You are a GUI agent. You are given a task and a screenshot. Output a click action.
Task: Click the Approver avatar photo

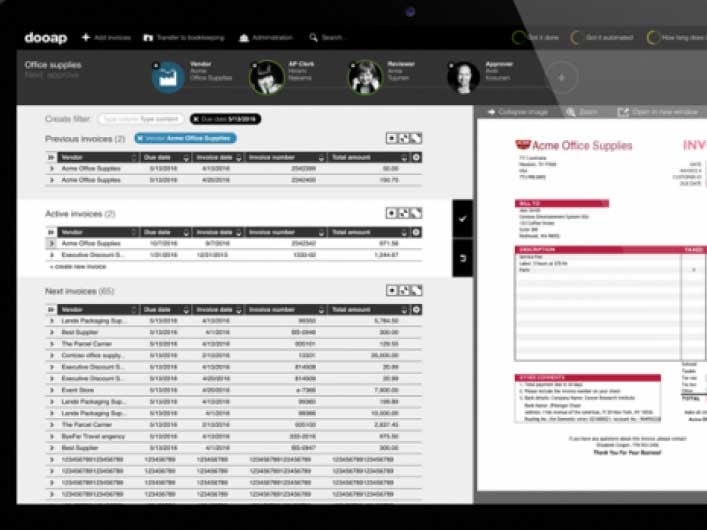[464, 78]
